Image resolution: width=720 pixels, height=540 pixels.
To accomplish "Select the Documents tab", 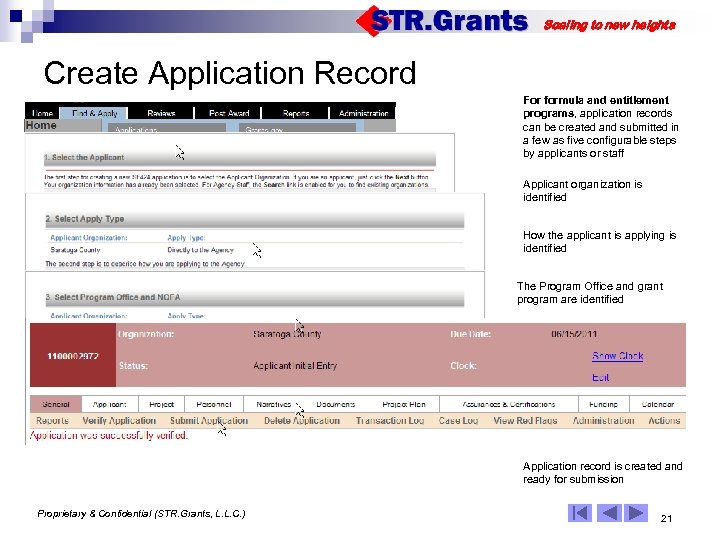I will [x=336, y=405].
